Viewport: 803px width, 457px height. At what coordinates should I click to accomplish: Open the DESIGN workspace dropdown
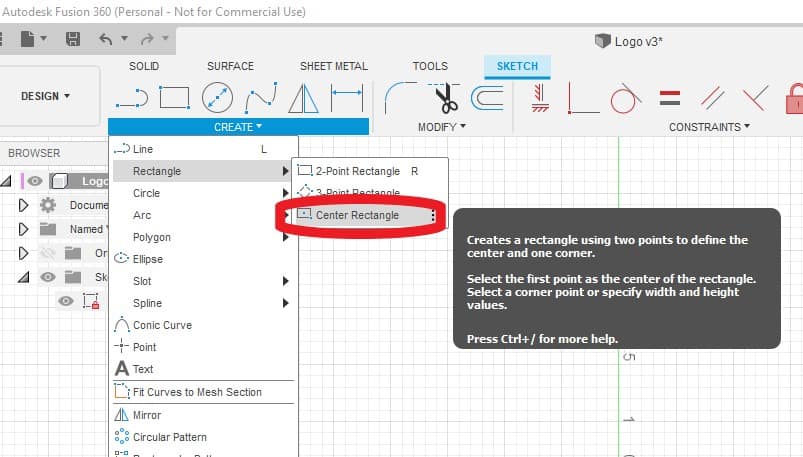pyautogui.click(x=46, y=96)
